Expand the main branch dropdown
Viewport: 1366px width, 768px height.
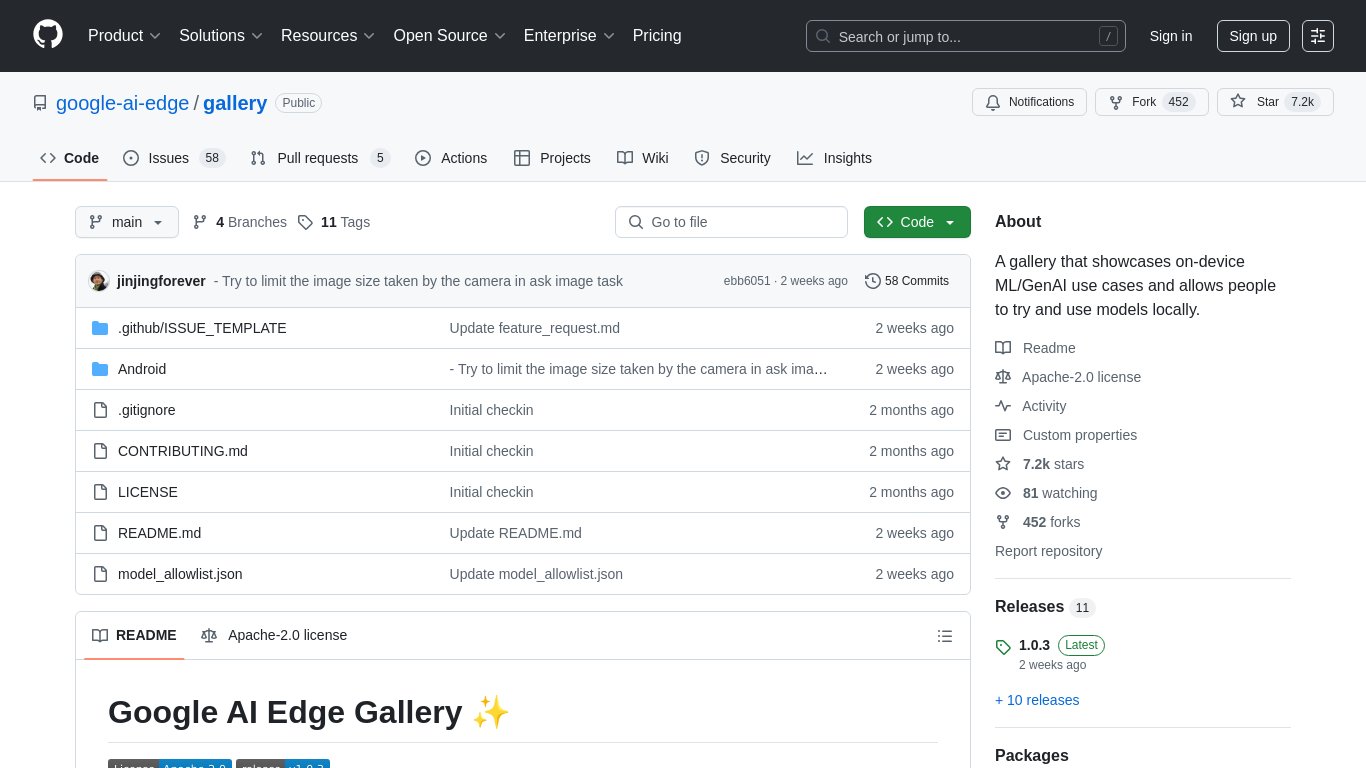[127, 222]
